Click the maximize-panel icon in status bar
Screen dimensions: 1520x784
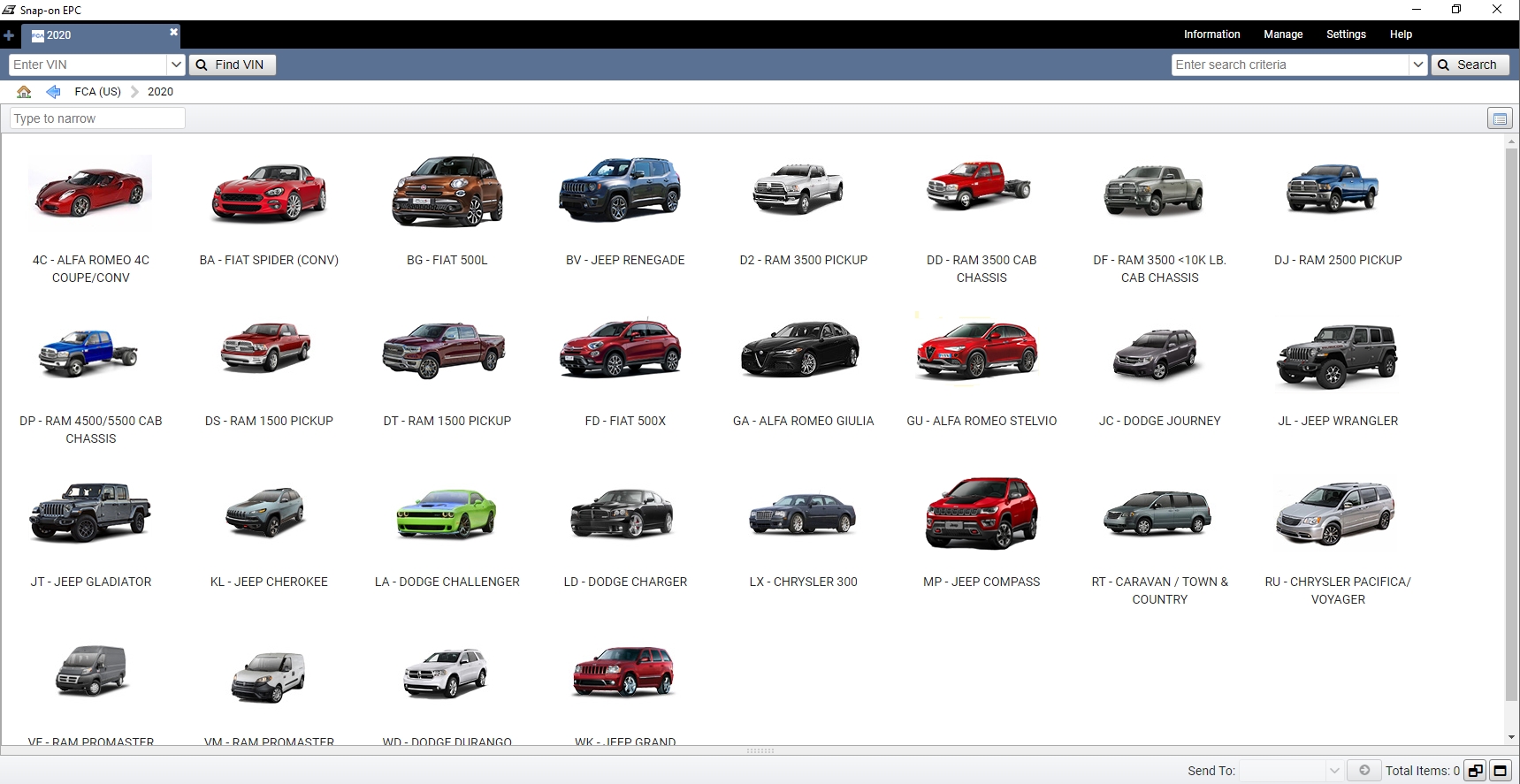coord(1501,771)
